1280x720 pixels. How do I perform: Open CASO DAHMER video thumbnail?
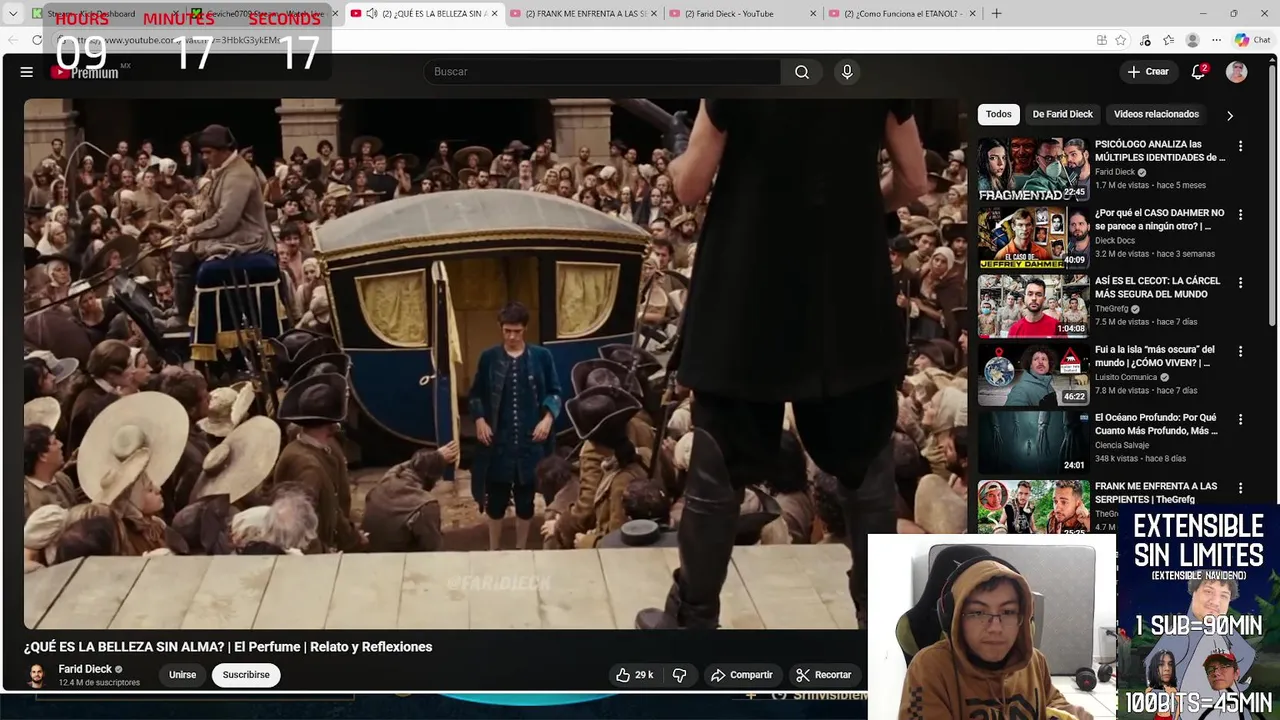coord(1033,237)
